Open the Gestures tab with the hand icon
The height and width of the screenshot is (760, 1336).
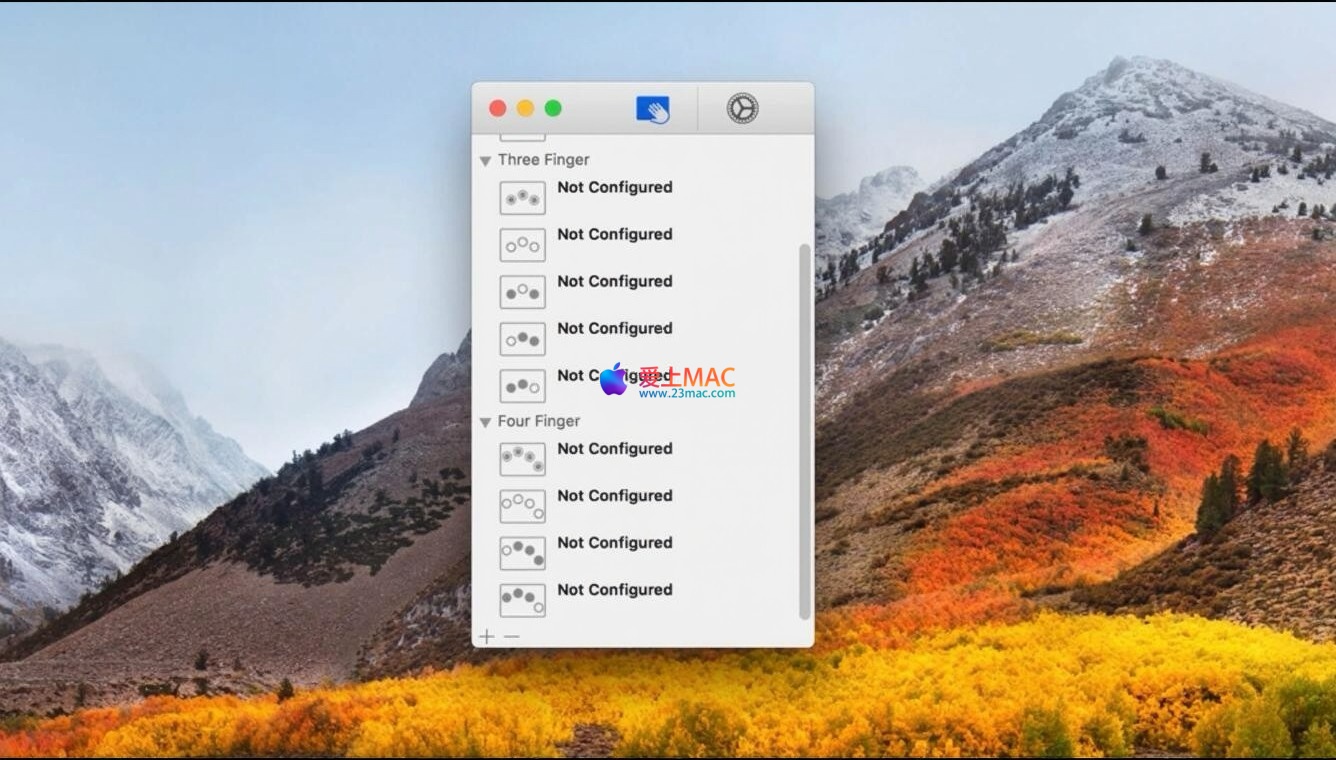coord(653,109)
